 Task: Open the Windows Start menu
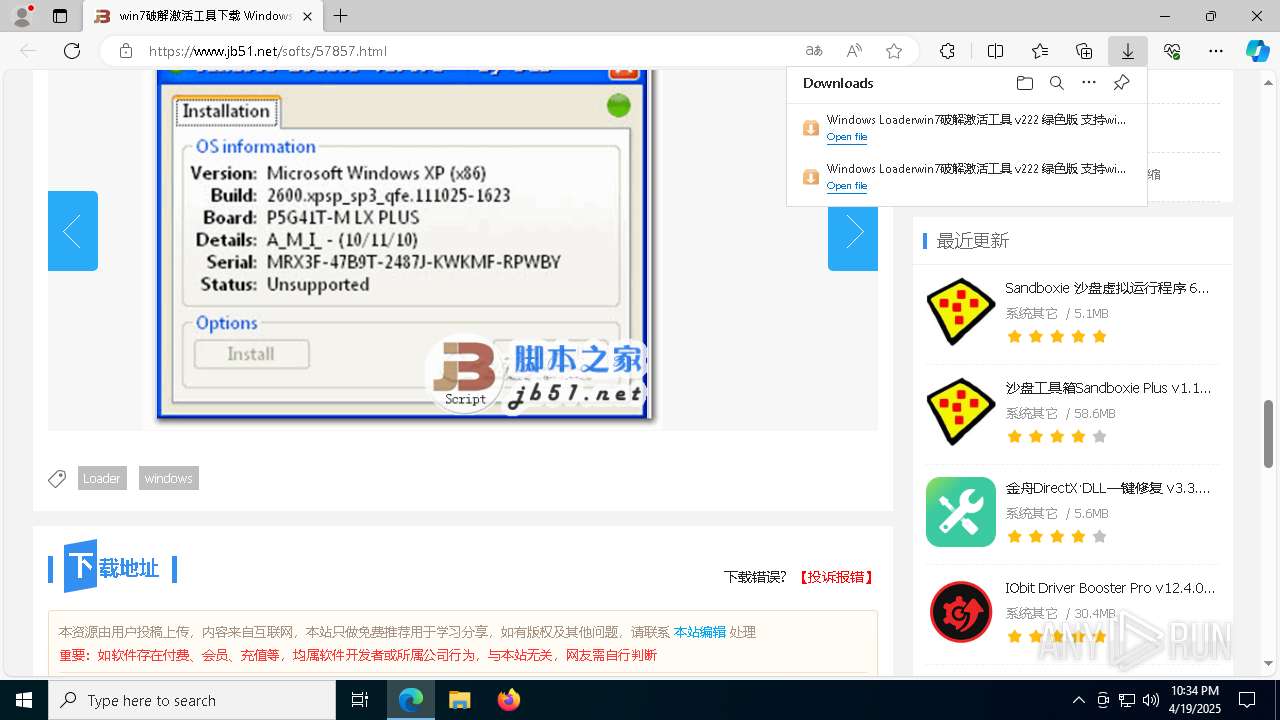pos(24,700)
